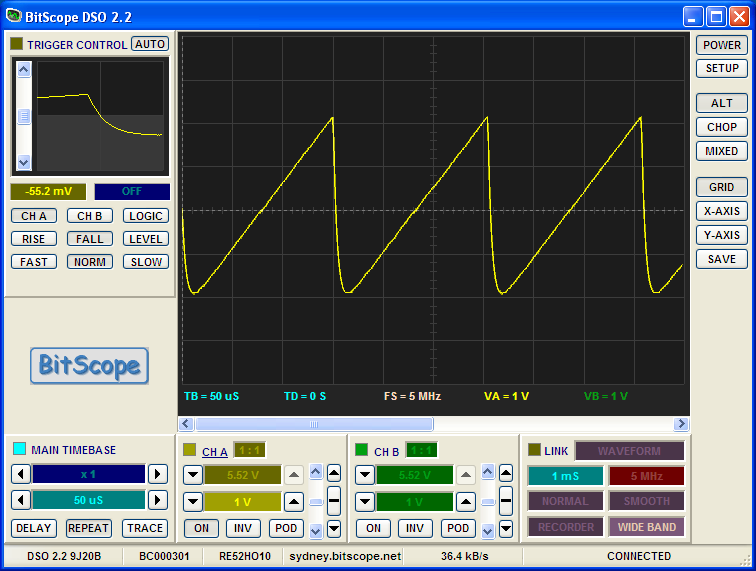Click the OFF trigger field

(132, 191)
